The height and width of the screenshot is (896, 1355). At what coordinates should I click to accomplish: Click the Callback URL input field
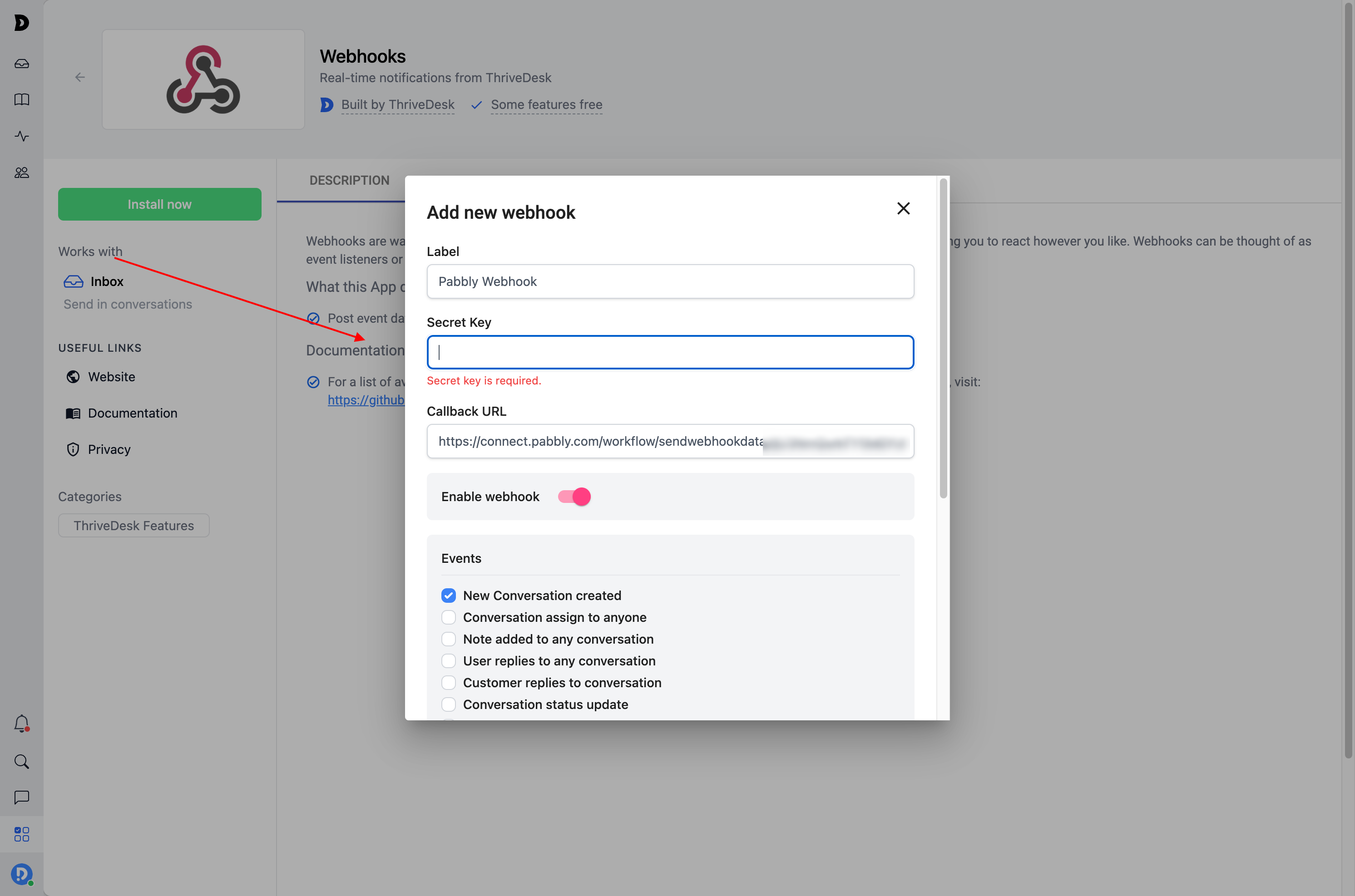click(670, 441)
